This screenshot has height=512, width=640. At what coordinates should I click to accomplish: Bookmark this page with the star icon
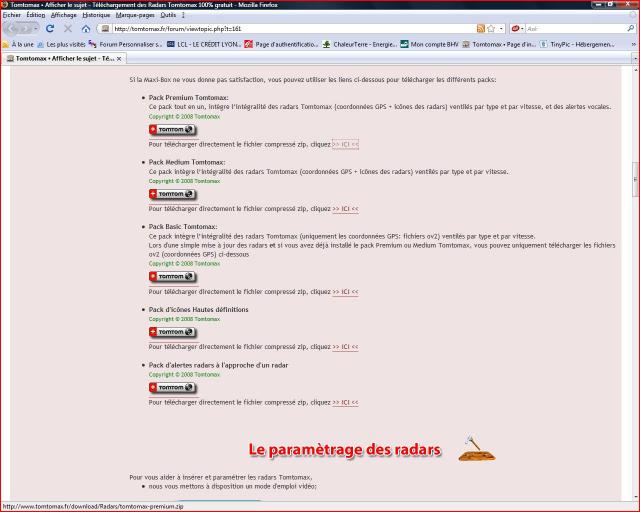coord(491,29)
